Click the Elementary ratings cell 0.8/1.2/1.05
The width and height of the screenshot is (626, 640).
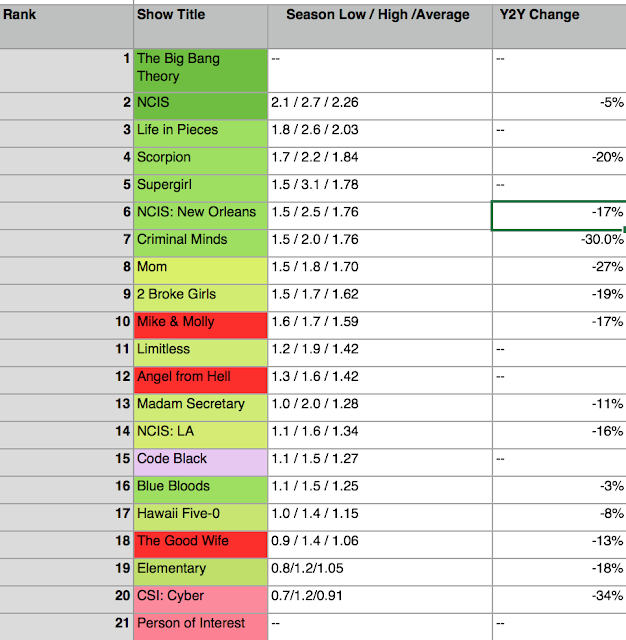pyautogui.click(x=380, y=569)
